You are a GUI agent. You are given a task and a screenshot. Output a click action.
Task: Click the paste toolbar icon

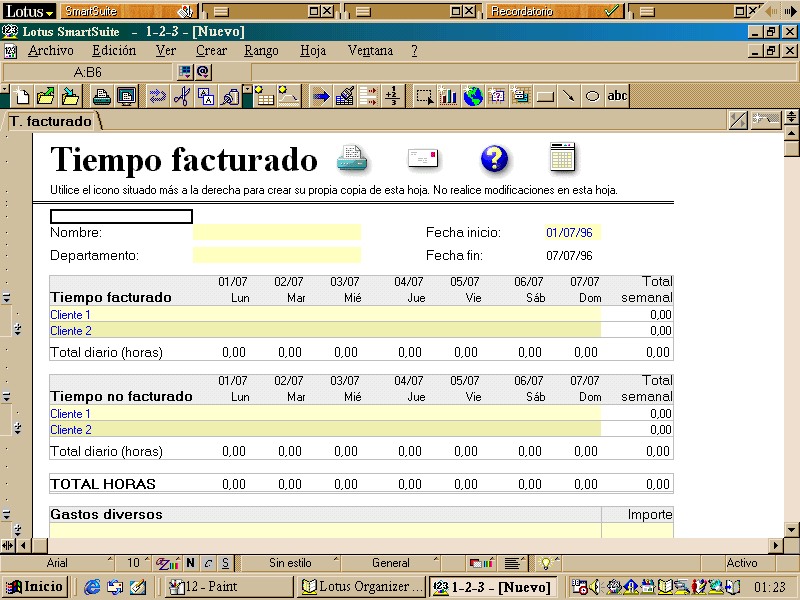(x=230, y=96)
